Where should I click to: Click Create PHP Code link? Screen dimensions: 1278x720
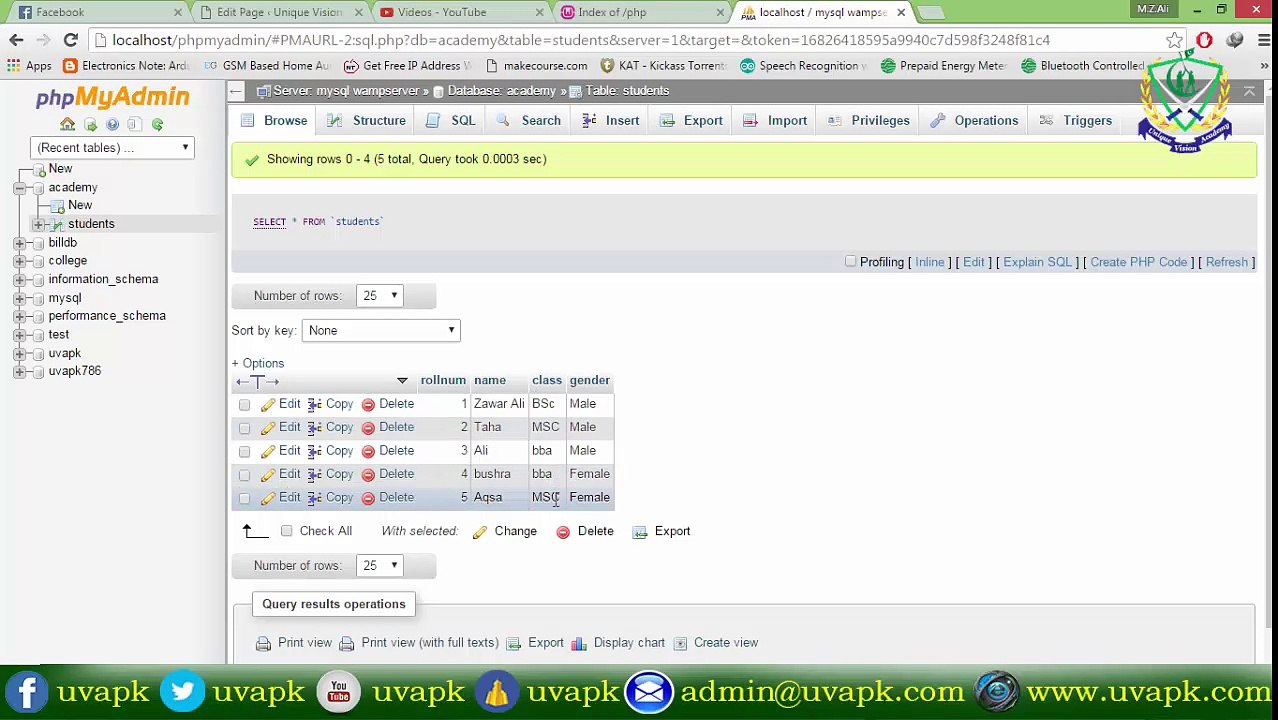[x=1139, y=262]
